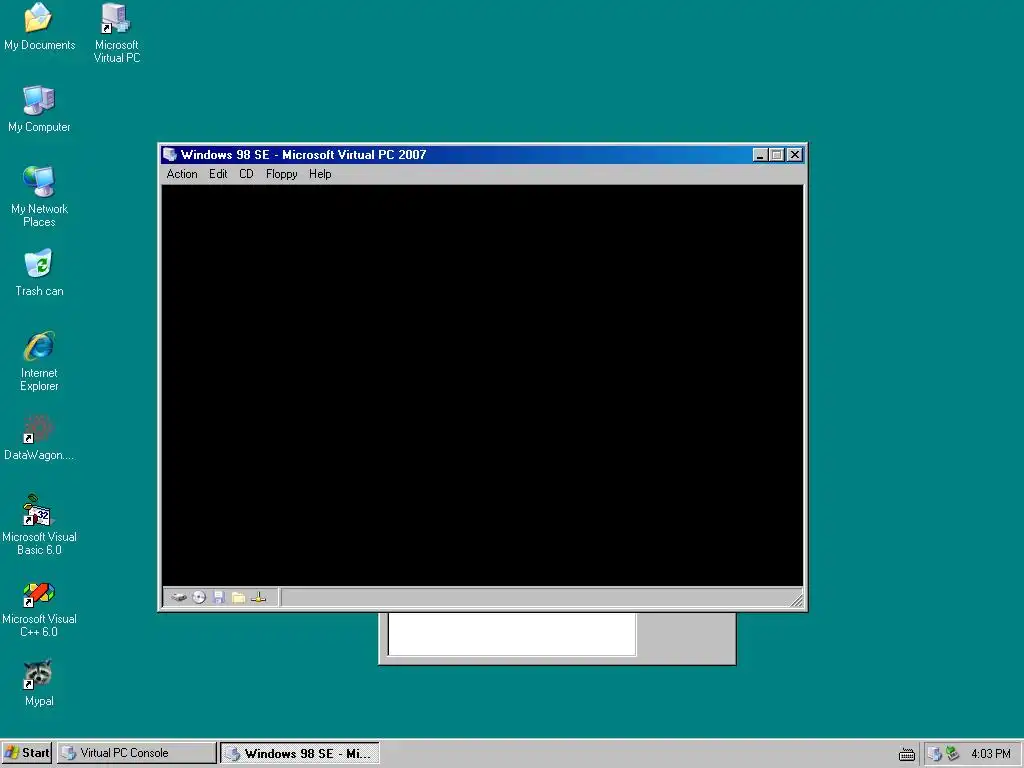Viewport: 1024px width, 768px height.
Task: Select the DataWagon desktop shortcut
Action: coord(39,438)
